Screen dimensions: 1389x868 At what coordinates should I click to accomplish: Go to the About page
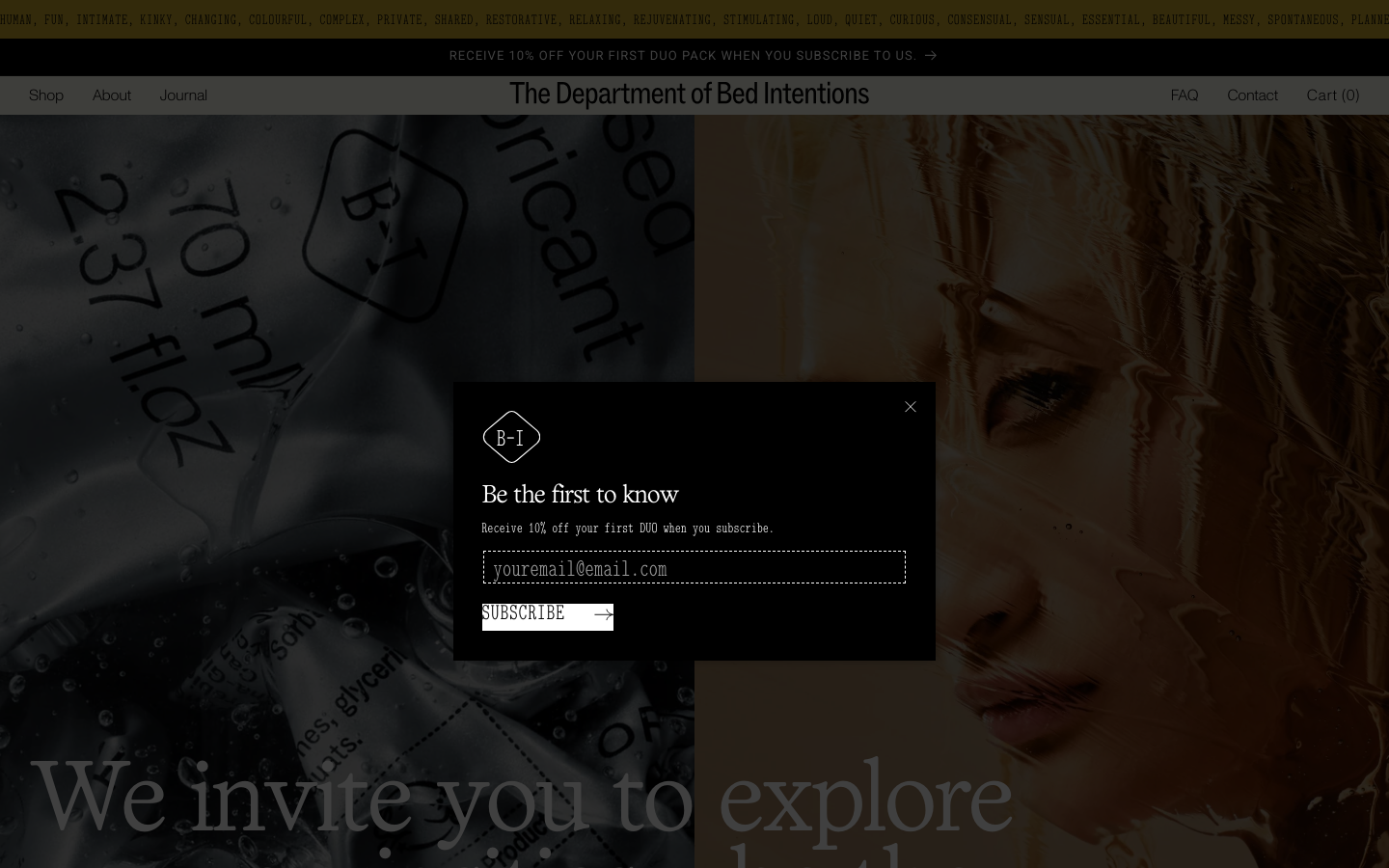coord(112,95)
